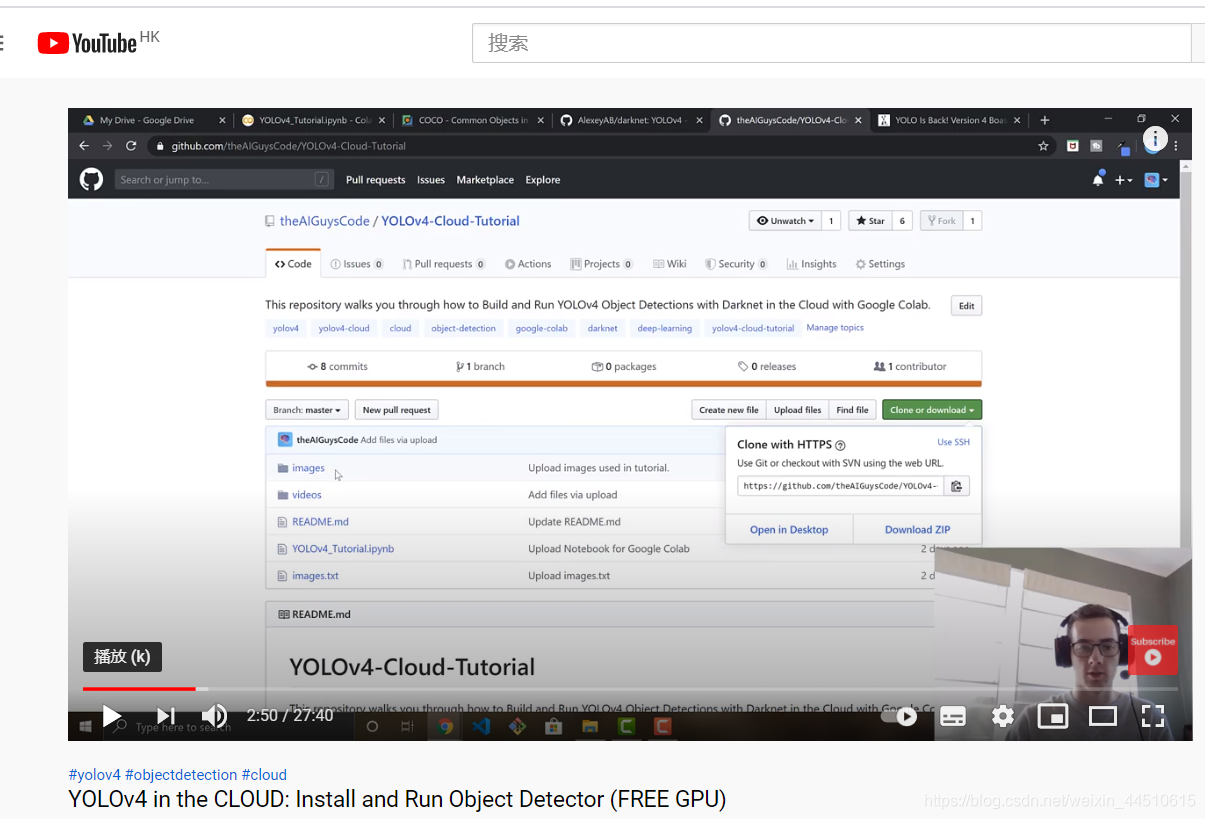1205x819 pixels.
Task: Click the Use SSH link
Action: [x=953, y=442]
